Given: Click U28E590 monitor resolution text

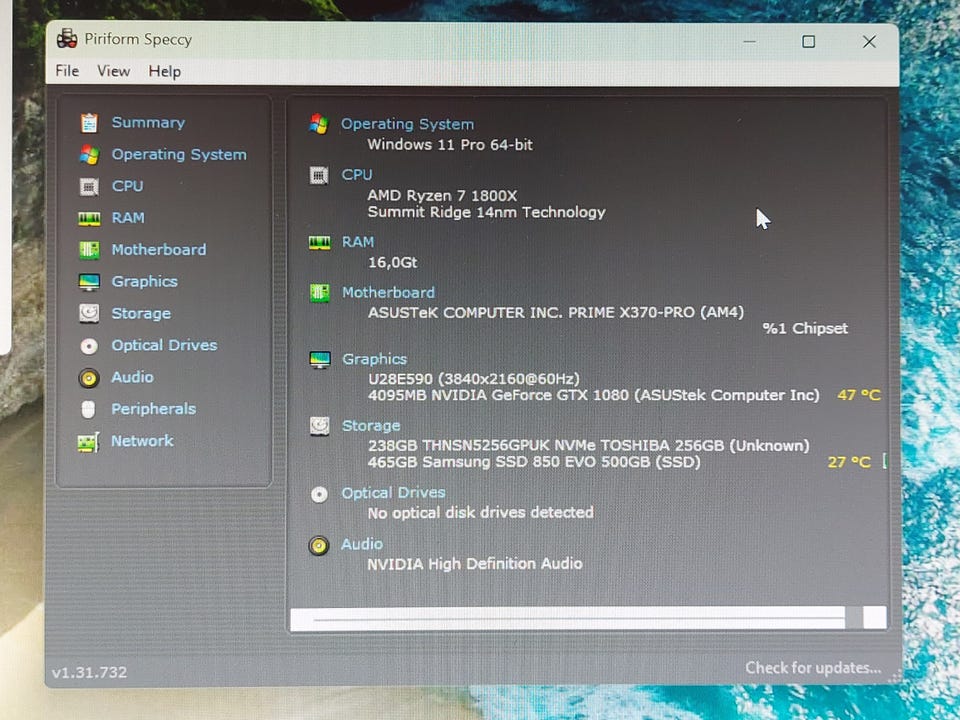Looking at the screenshot, I should 474,379.
